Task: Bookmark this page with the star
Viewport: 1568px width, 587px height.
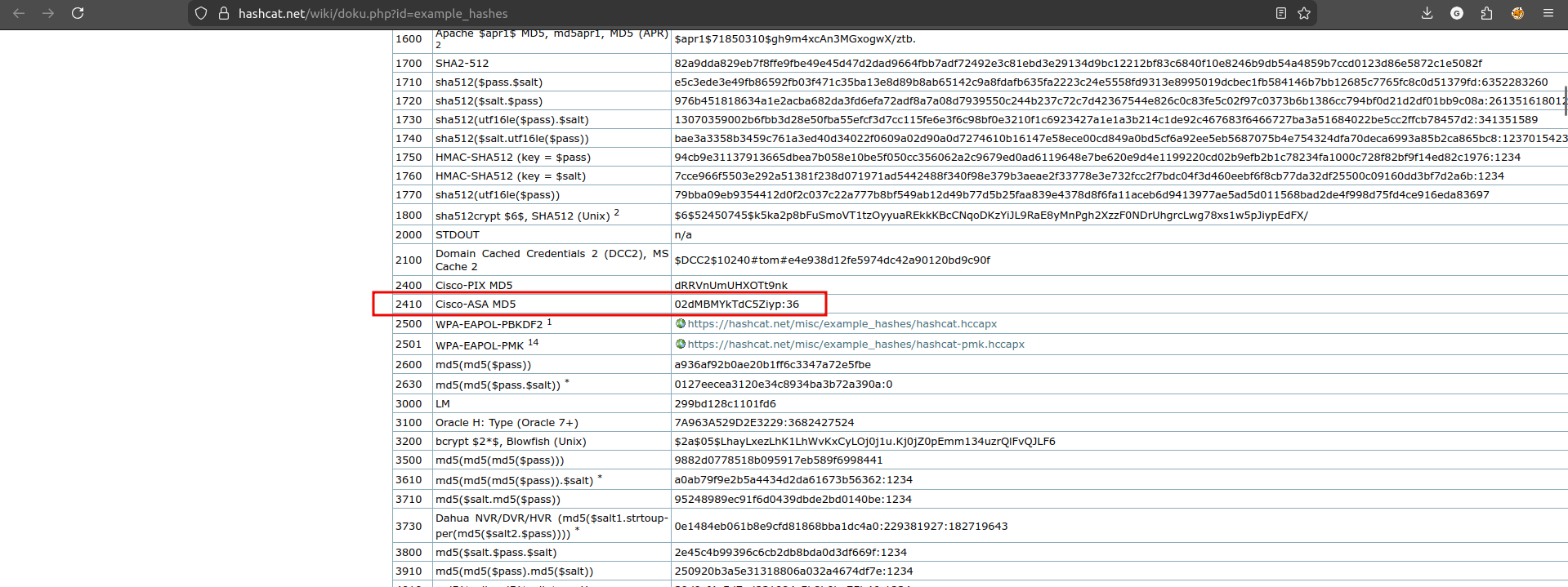Action: (x=1304, y=13)
